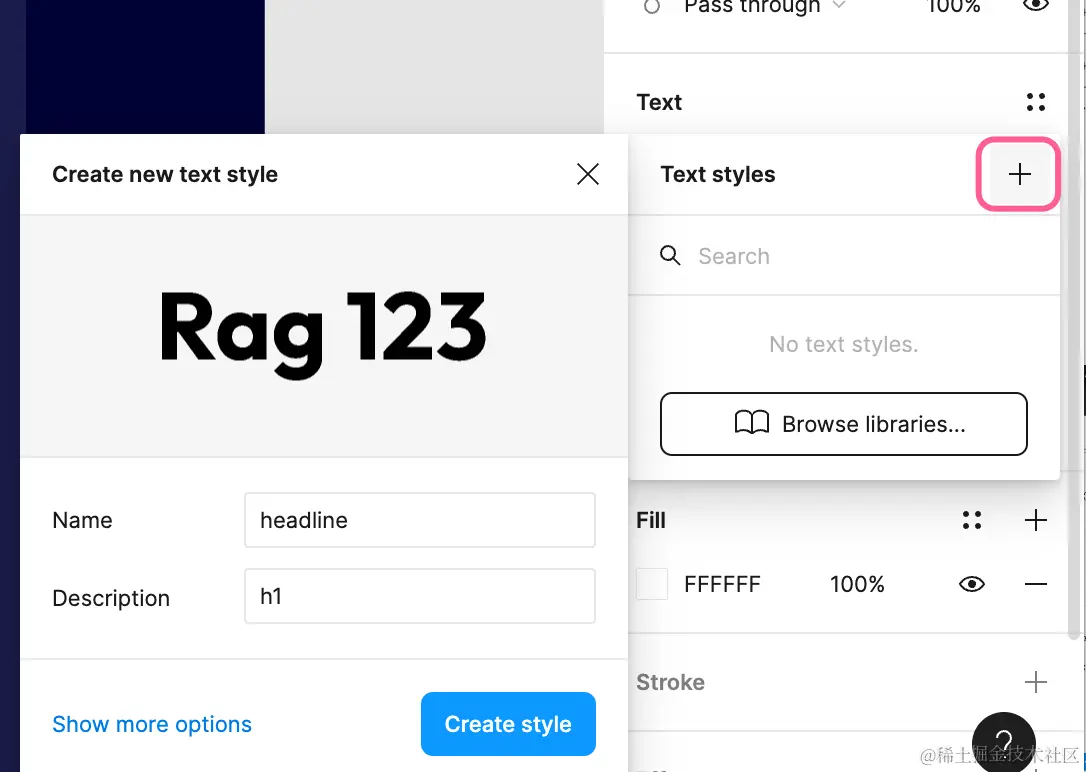This screenshot has height=772, width=1086.
Task: Click the Description field containing h1
Action: click(420, 596)
